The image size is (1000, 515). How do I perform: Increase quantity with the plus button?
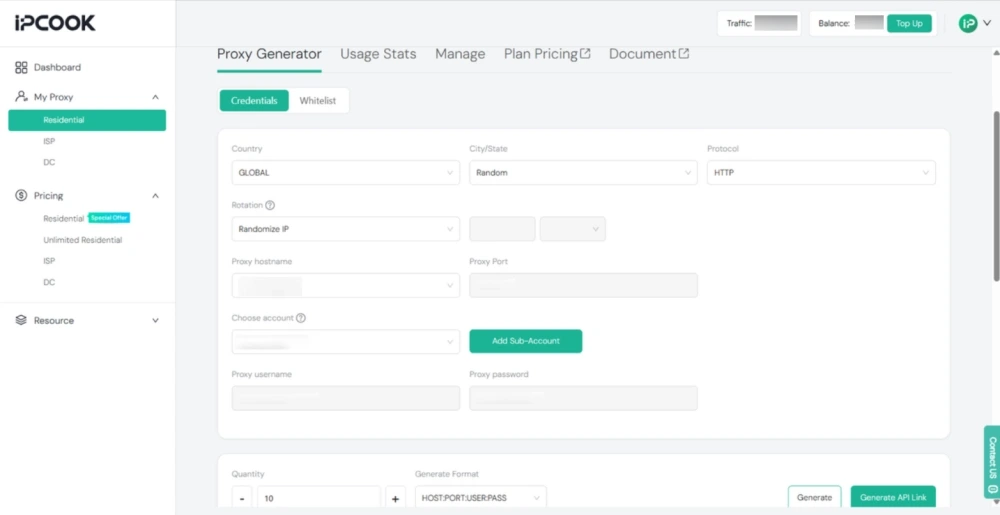395,498
